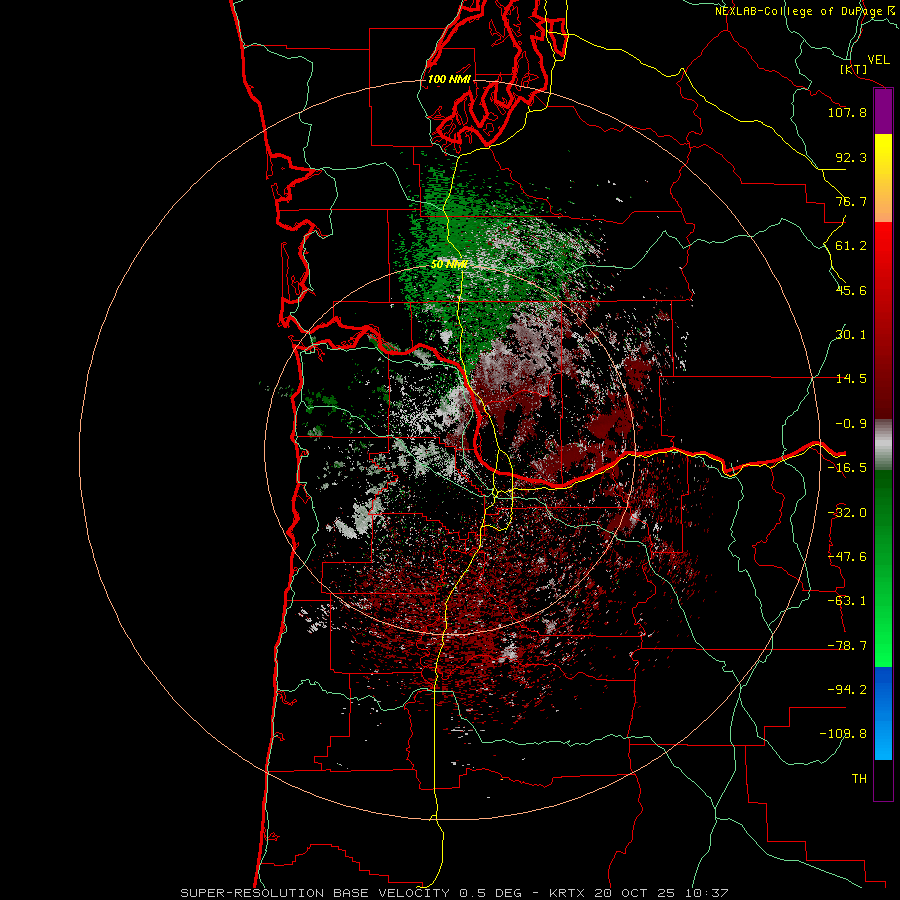Screen dimensions: 900x900
Task: Click the 92.3 value on velocity scale
Action: 851,157
